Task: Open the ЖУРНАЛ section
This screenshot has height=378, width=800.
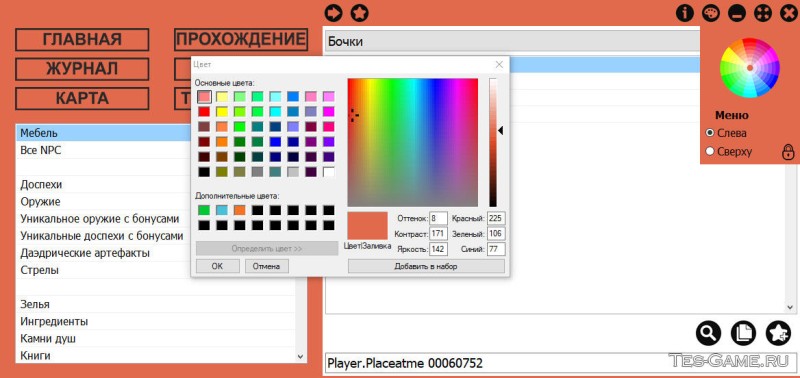Action: click(82, 69)
